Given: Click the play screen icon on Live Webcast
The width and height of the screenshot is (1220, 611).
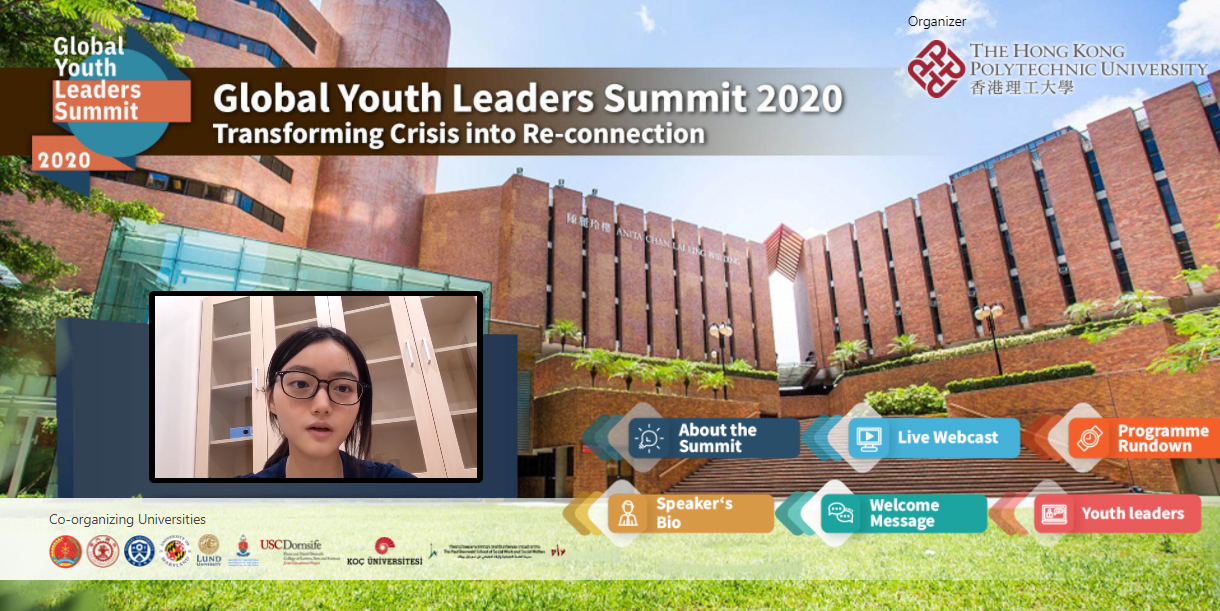Looking at the screenshot, I should (x=868, y=438).
